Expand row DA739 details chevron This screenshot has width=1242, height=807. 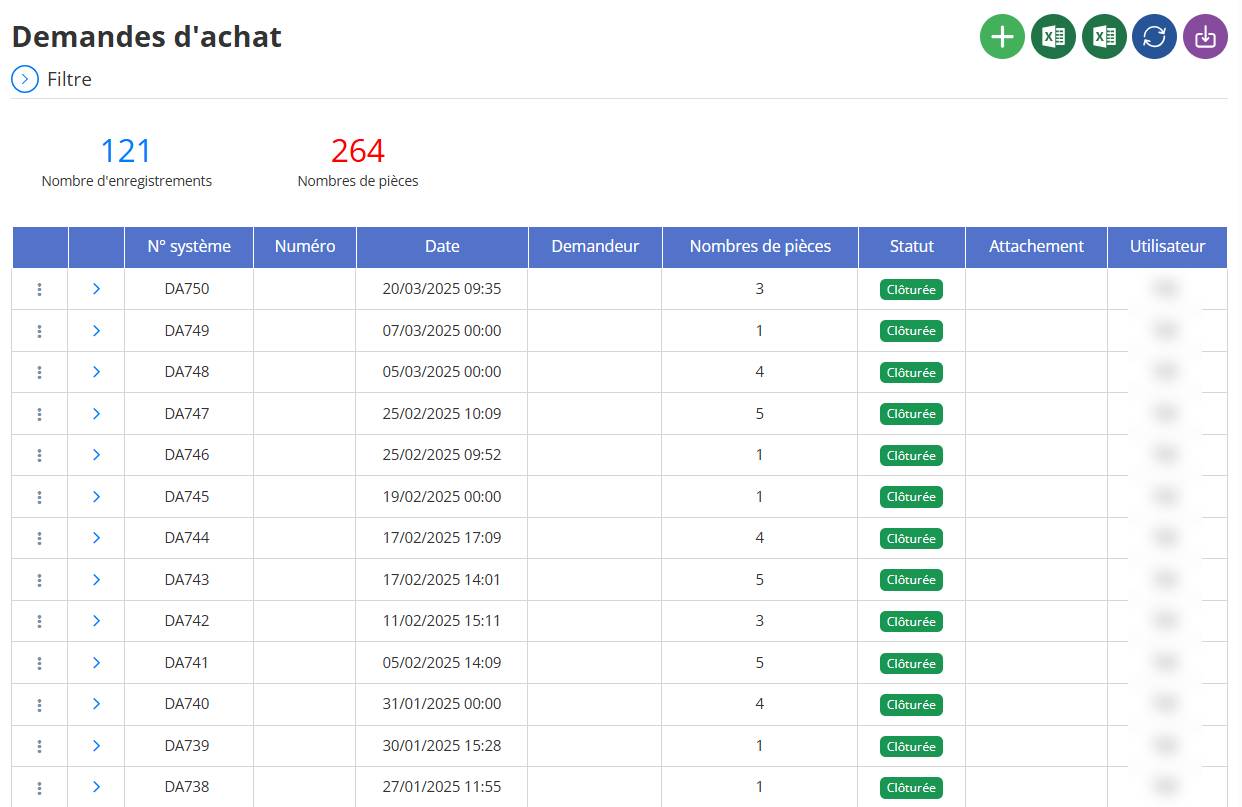click(96, 745)
